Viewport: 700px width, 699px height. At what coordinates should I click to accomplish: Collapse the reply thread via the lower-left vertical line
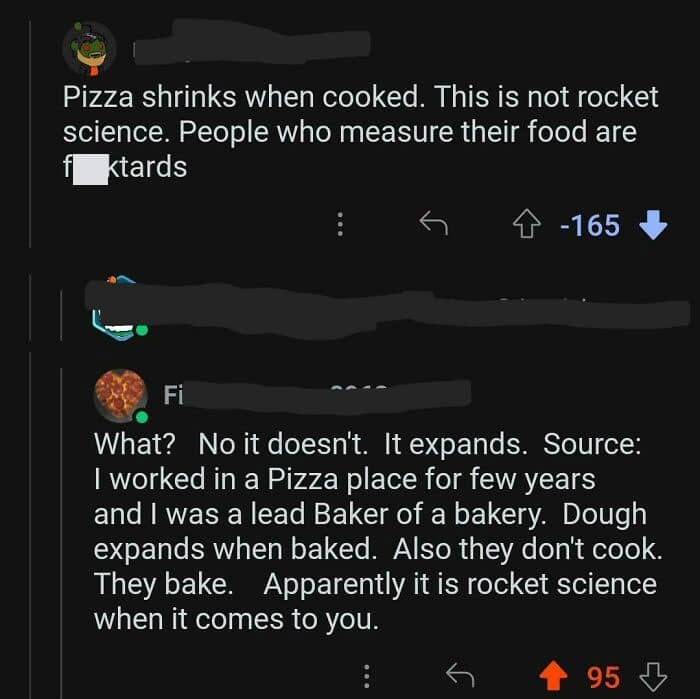pos(30,500)
